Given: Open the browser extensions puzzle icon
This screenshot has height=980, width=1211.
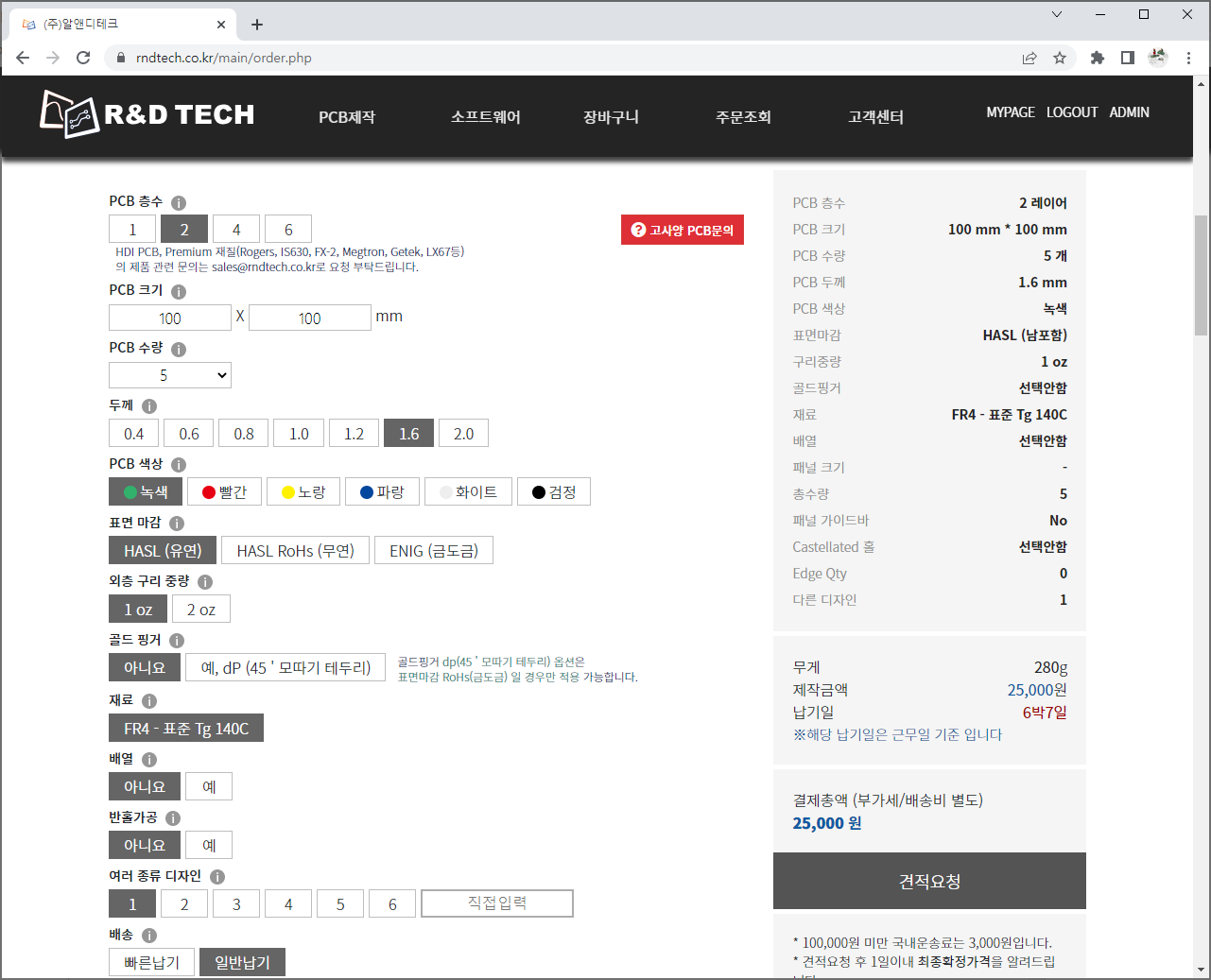Looking at the screenshot, I should click(1097, 58).
